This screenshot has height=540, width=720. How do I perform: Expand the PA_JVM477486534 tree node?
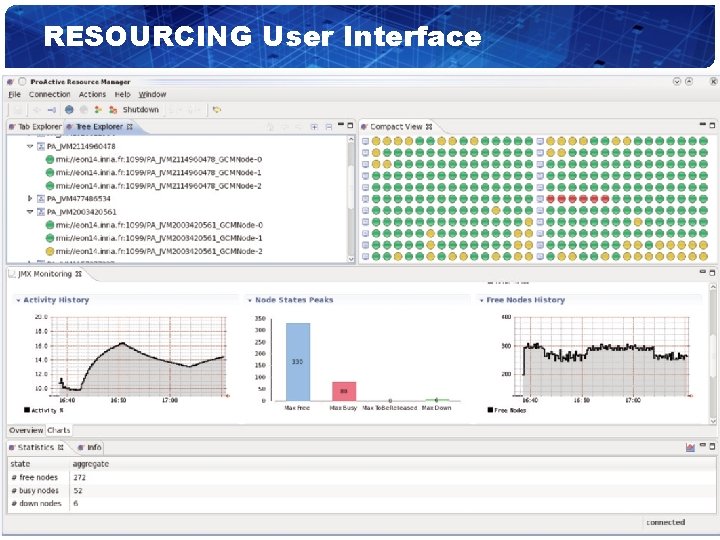pos(30,198)
